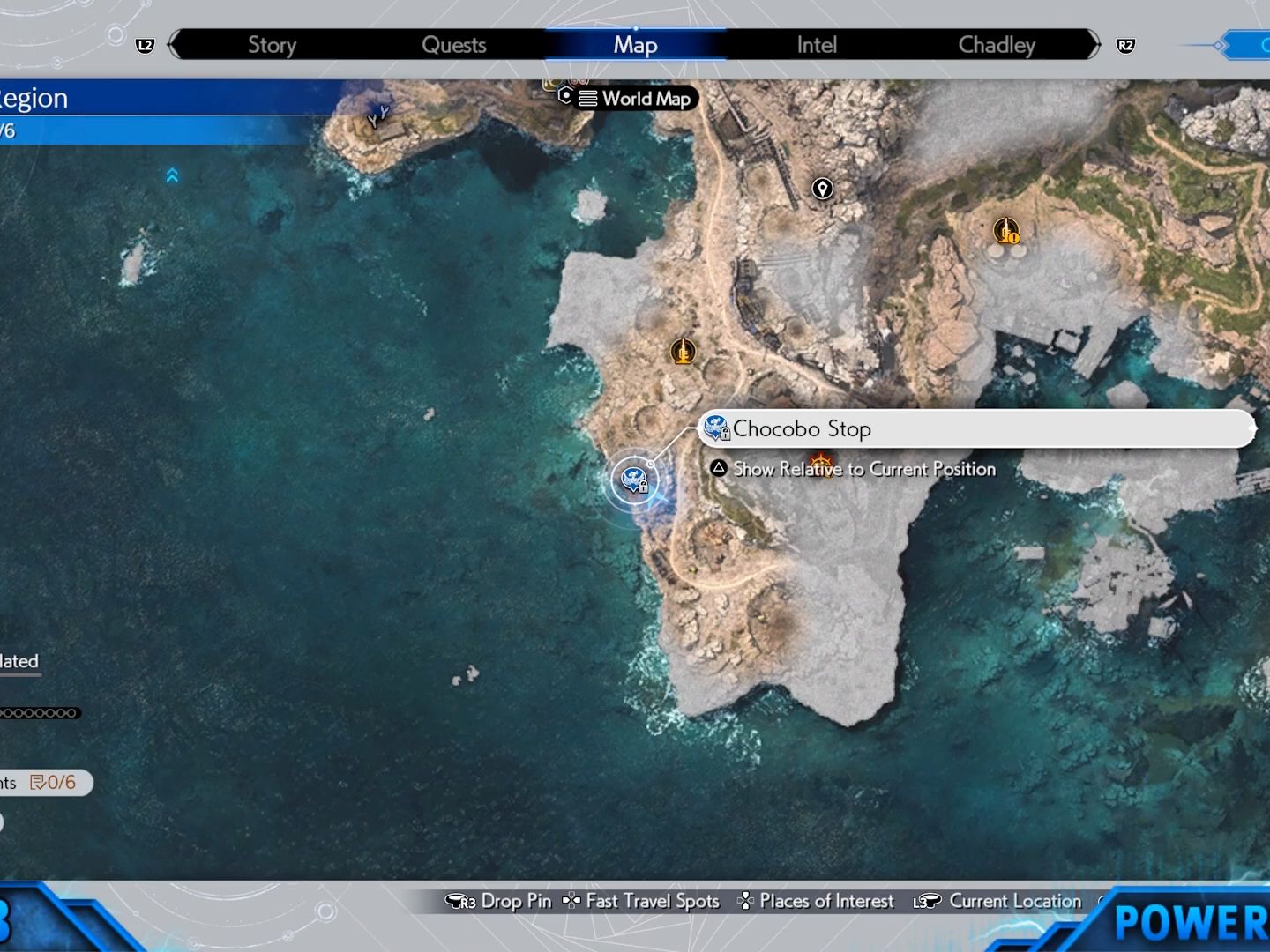Open Fast Travel Spots list
Screen dimensions: 1270x952
click(653, 901)
